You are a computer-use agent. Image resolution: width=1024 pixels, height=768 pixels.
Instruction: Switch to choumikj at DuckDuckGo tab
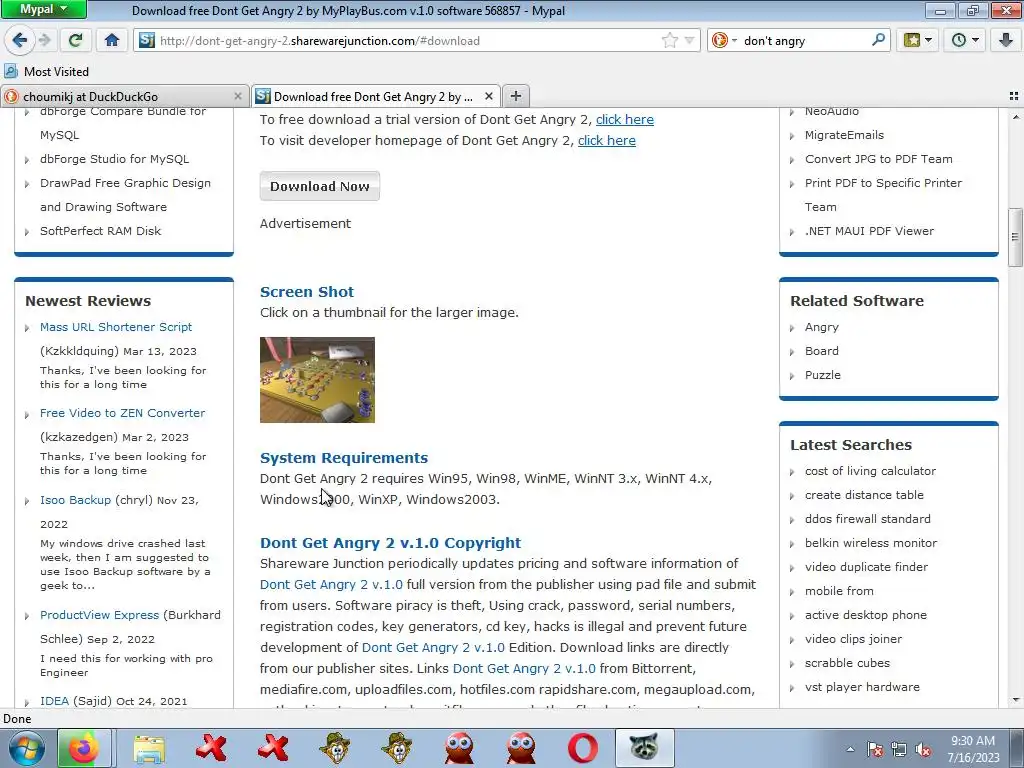(x=124, y=97)
